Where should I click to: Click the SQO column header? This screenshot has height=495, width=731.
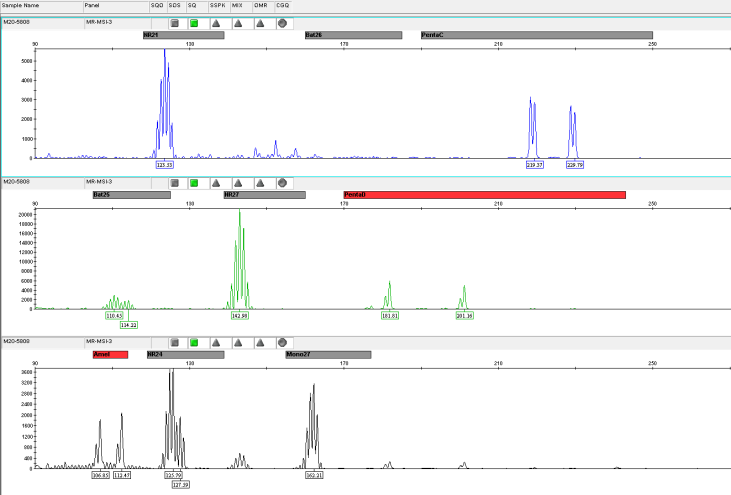pyautogui.click(x=156, y=6)
